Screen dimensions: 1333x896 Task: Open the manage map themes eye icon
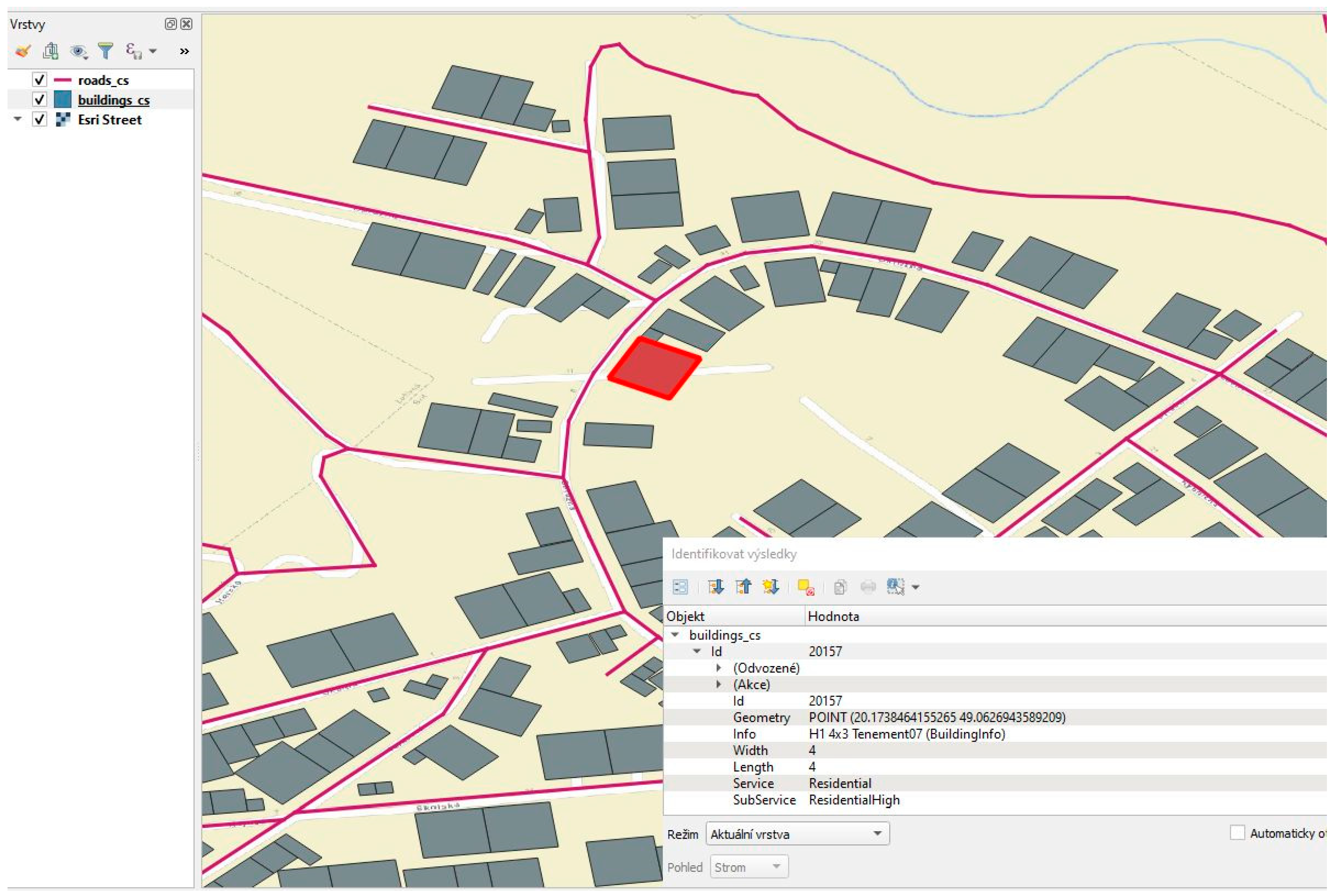click(x=78, y=52)
